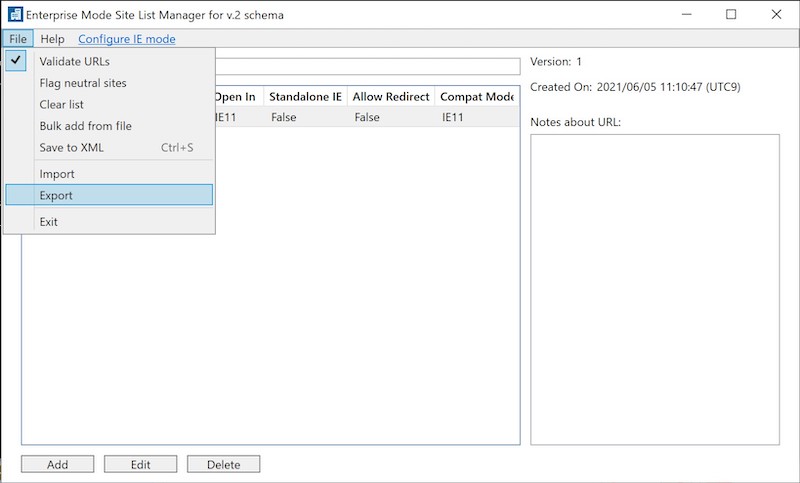Image resolution: width=800 pixels, height=483 pixels.
Task: Maximize the Site List Manager window
Action: 731,14
